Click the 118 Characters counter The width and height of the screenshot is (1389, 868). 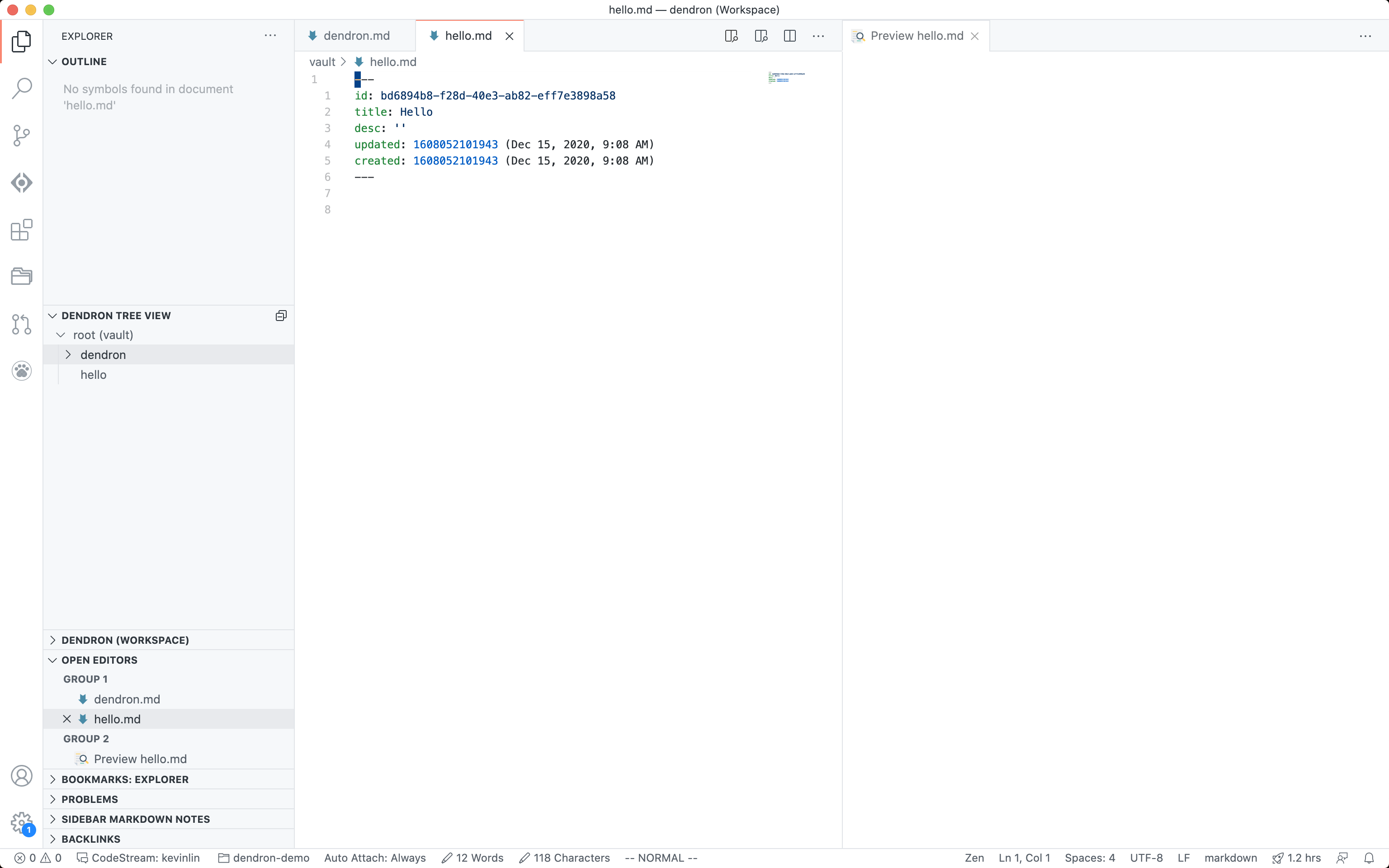click(564, 858)
